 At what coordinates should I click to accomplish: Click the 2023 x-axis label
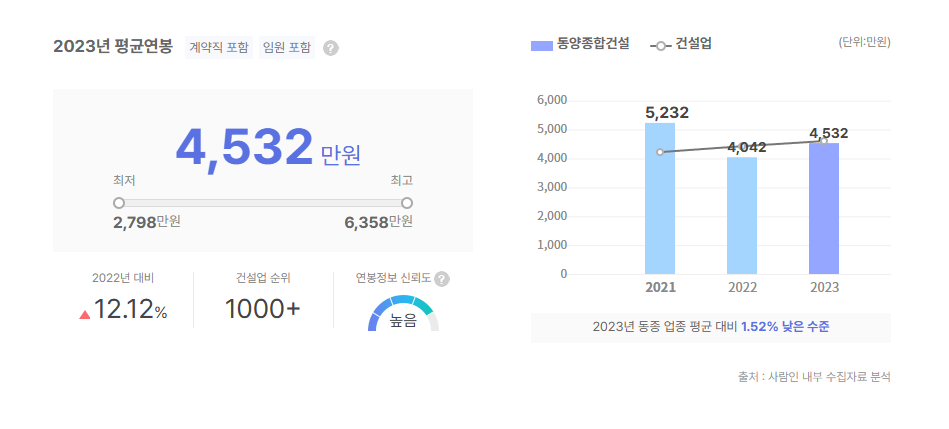click(x=824, y=287)
